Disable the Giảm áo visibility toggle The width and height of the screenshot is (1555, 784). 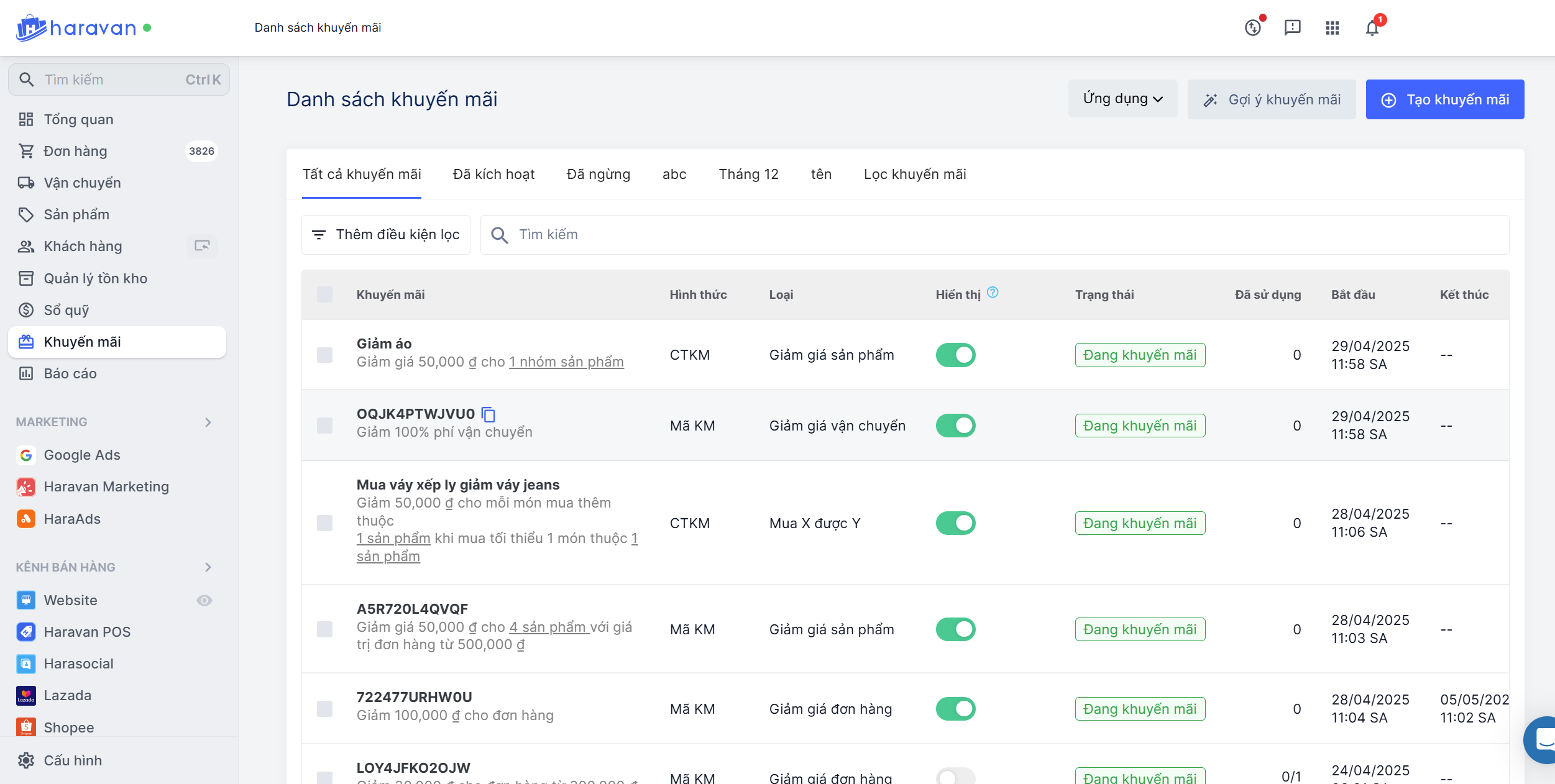coord(955,355)
